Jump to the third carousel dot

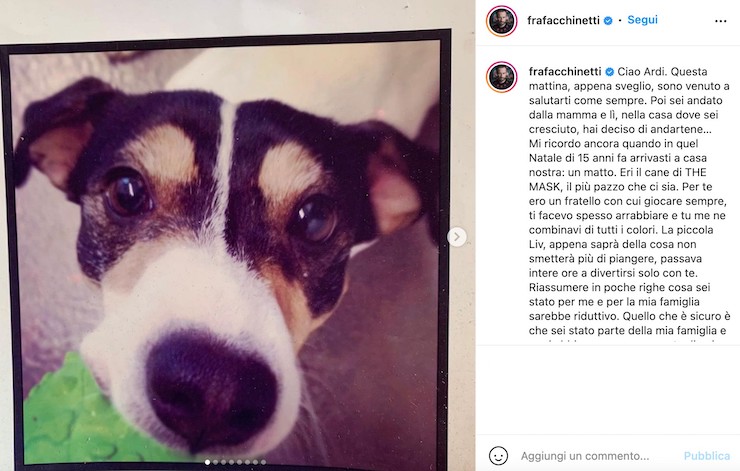point(223,463)
